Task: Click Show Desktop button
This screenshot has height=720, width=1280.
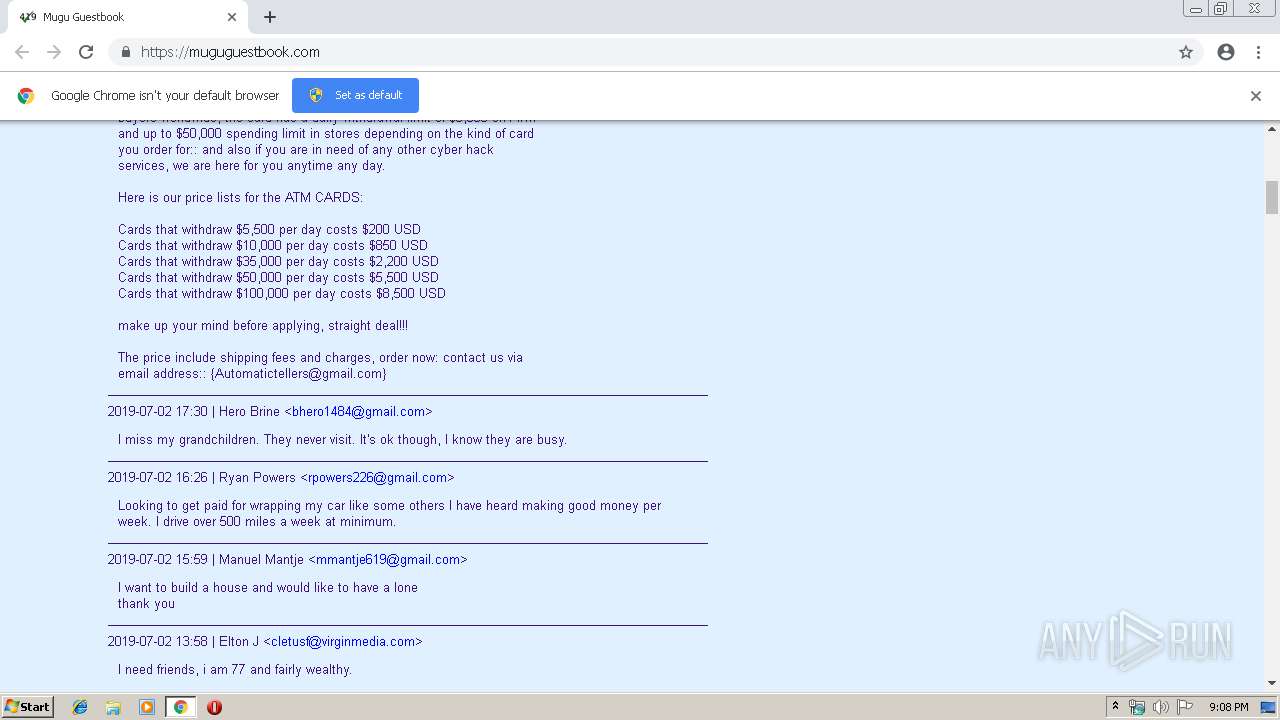Action: point(1269,707)
